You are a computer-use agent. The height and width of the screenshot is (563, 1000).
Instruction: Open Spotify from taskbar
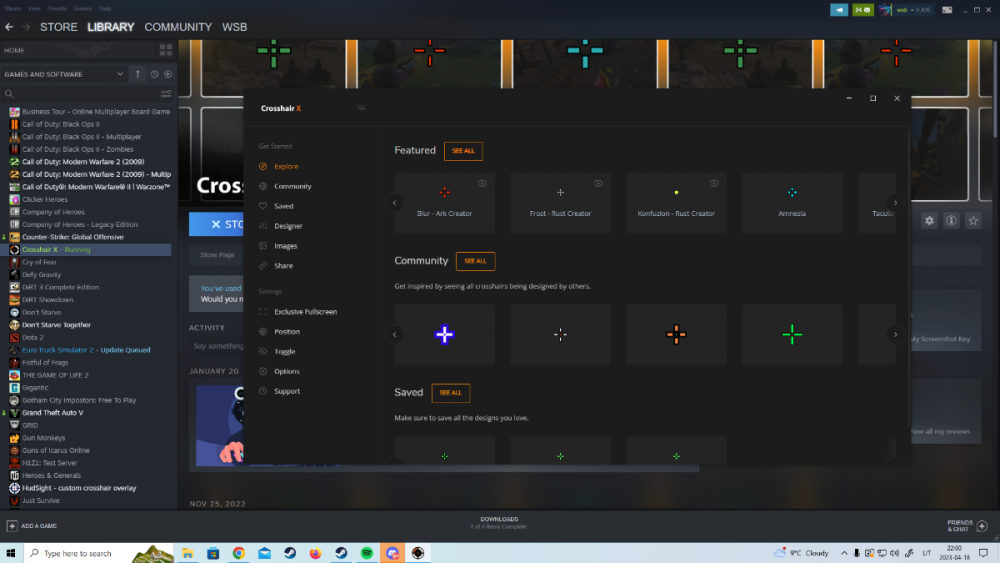pyautogui.click(x=367, y=553)
